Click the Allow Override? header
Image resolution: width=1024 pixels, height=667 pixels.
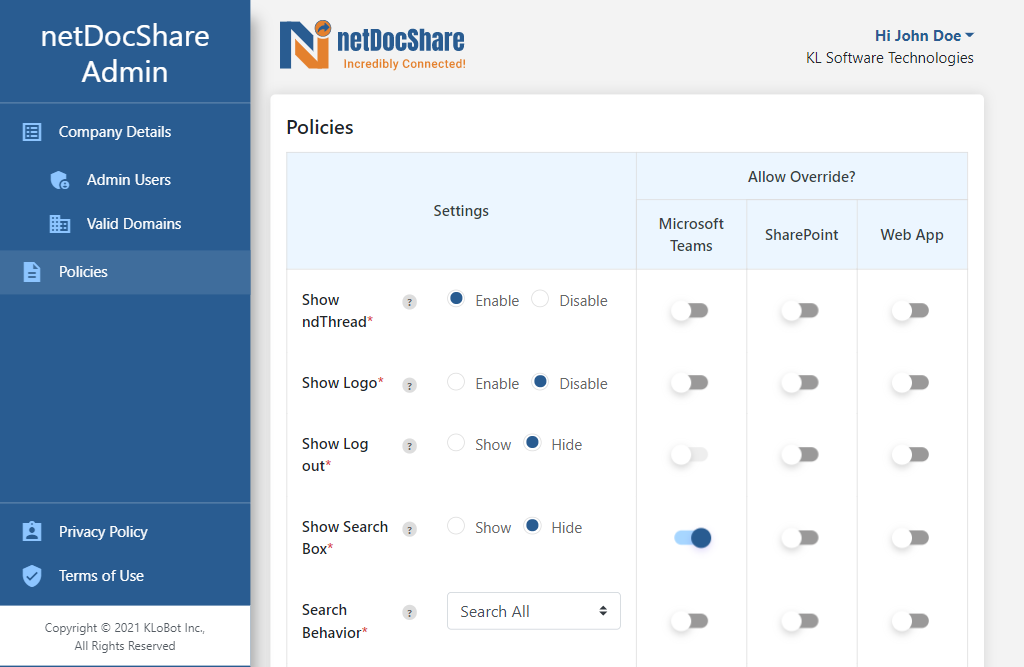click(801, 176)
